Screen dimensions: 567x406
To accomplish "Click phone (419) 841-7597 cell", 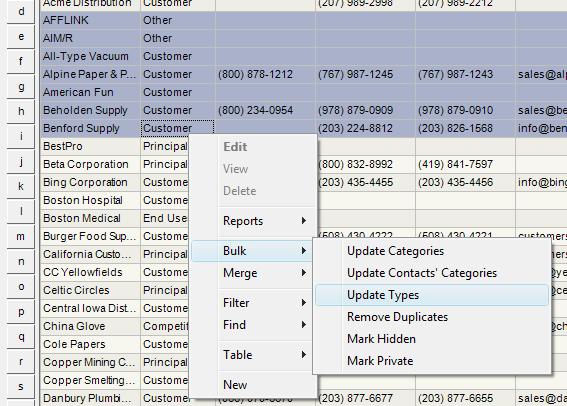I will [x=465, y=164].
